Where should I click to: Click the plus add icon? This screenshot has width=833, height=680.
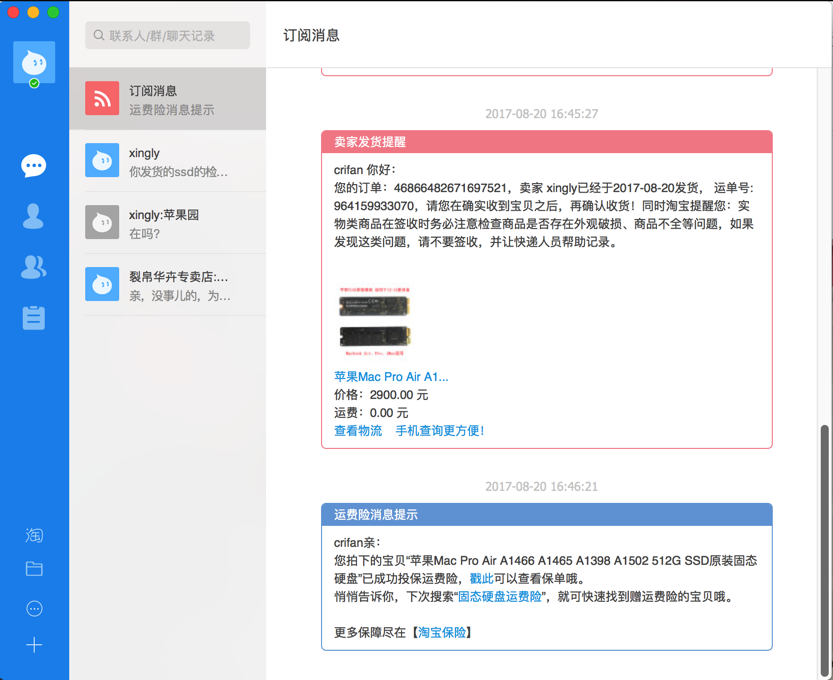coord(34,645)
